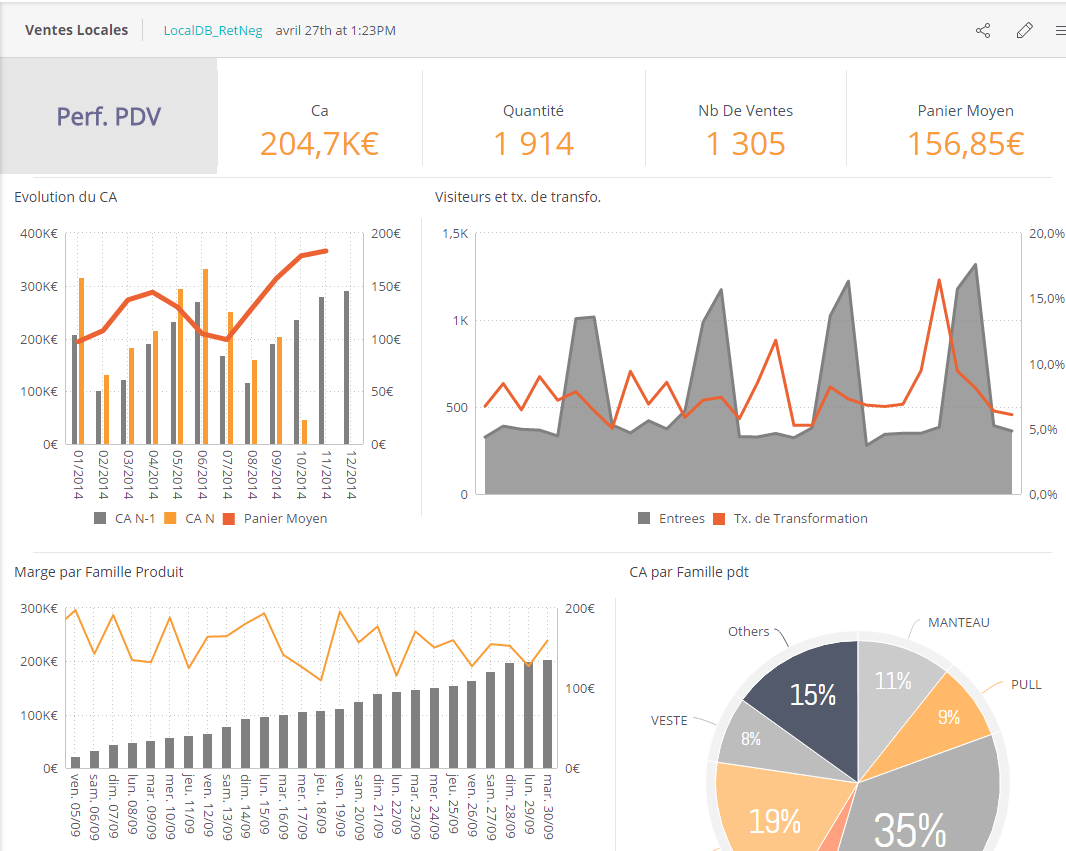Click the Ventes Locales dashboard title
1066x851 pixels.
pyautogui.click(x=76, y=30)
